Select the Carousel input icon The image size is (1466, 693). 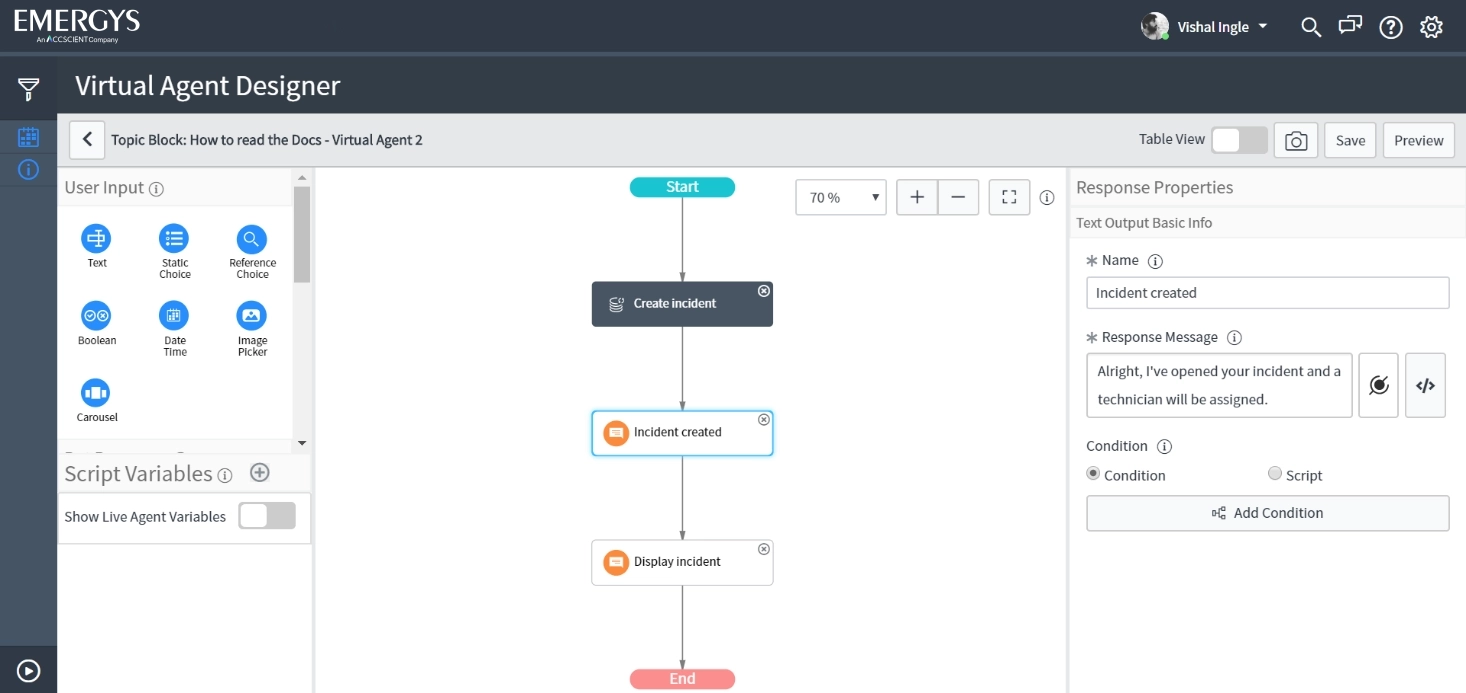tap(96, 393)
